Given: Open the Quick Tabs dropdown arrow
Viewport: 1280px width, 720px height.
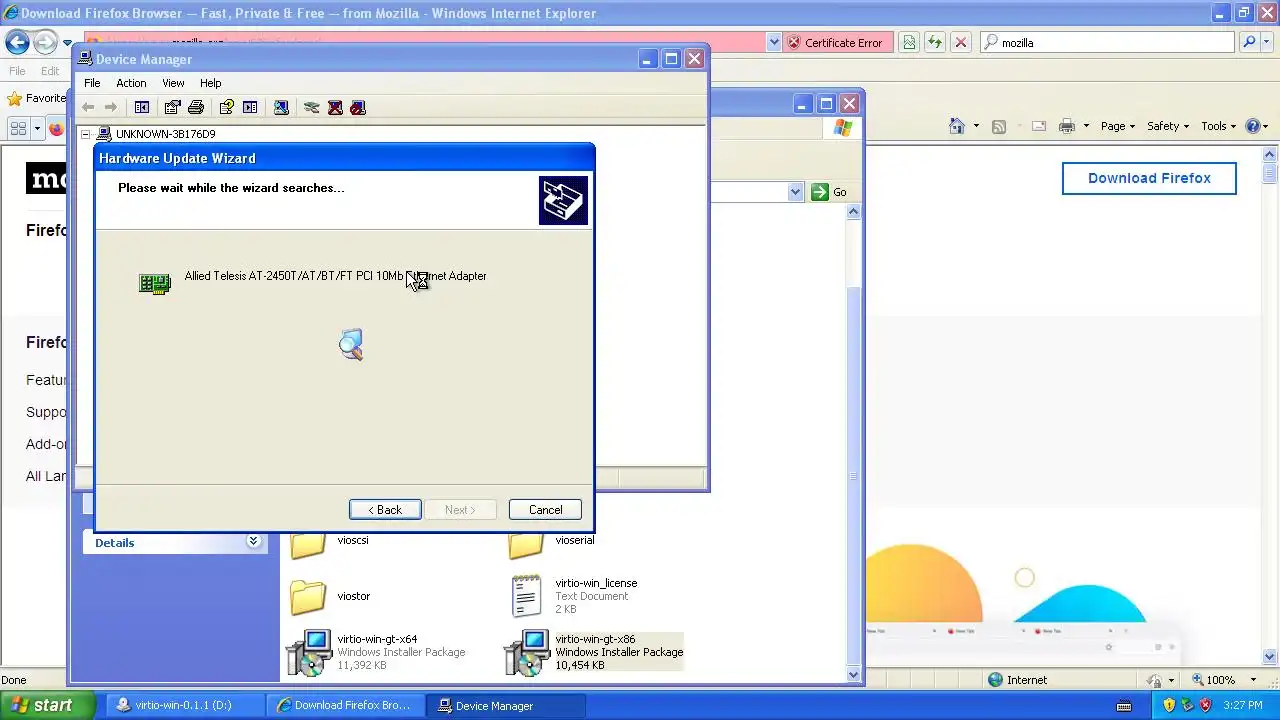Looking at the screenshot, I should pyautogui.click(x=37, y=128).
